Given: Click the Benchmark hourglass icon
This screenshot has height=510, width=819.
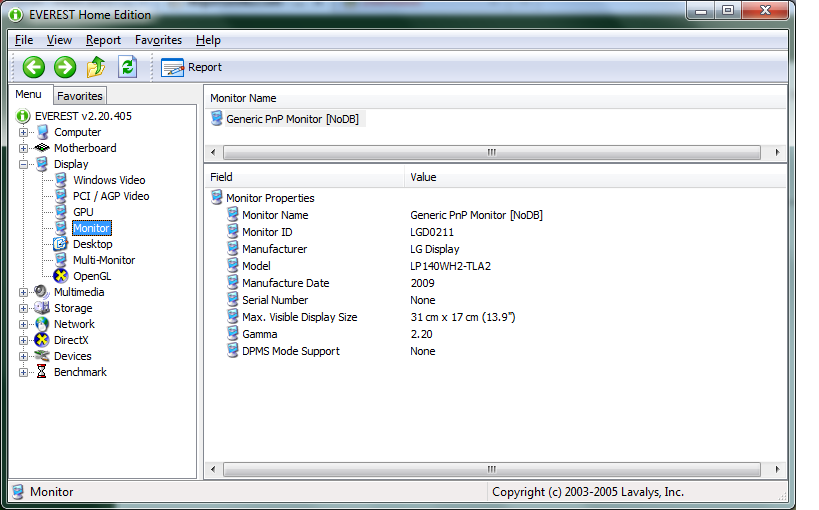Looking at the screenshot, I should 42,372.
